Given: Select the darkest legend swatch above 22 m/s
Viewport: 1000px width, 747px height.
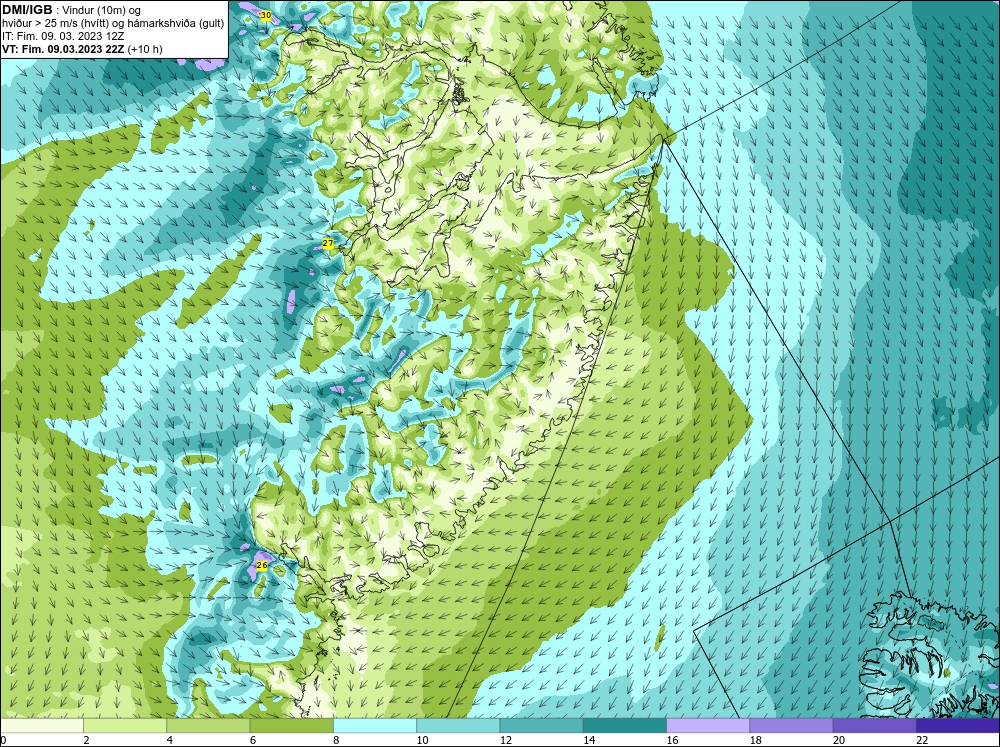Looking at the screenshot, I should coord(958,726).
